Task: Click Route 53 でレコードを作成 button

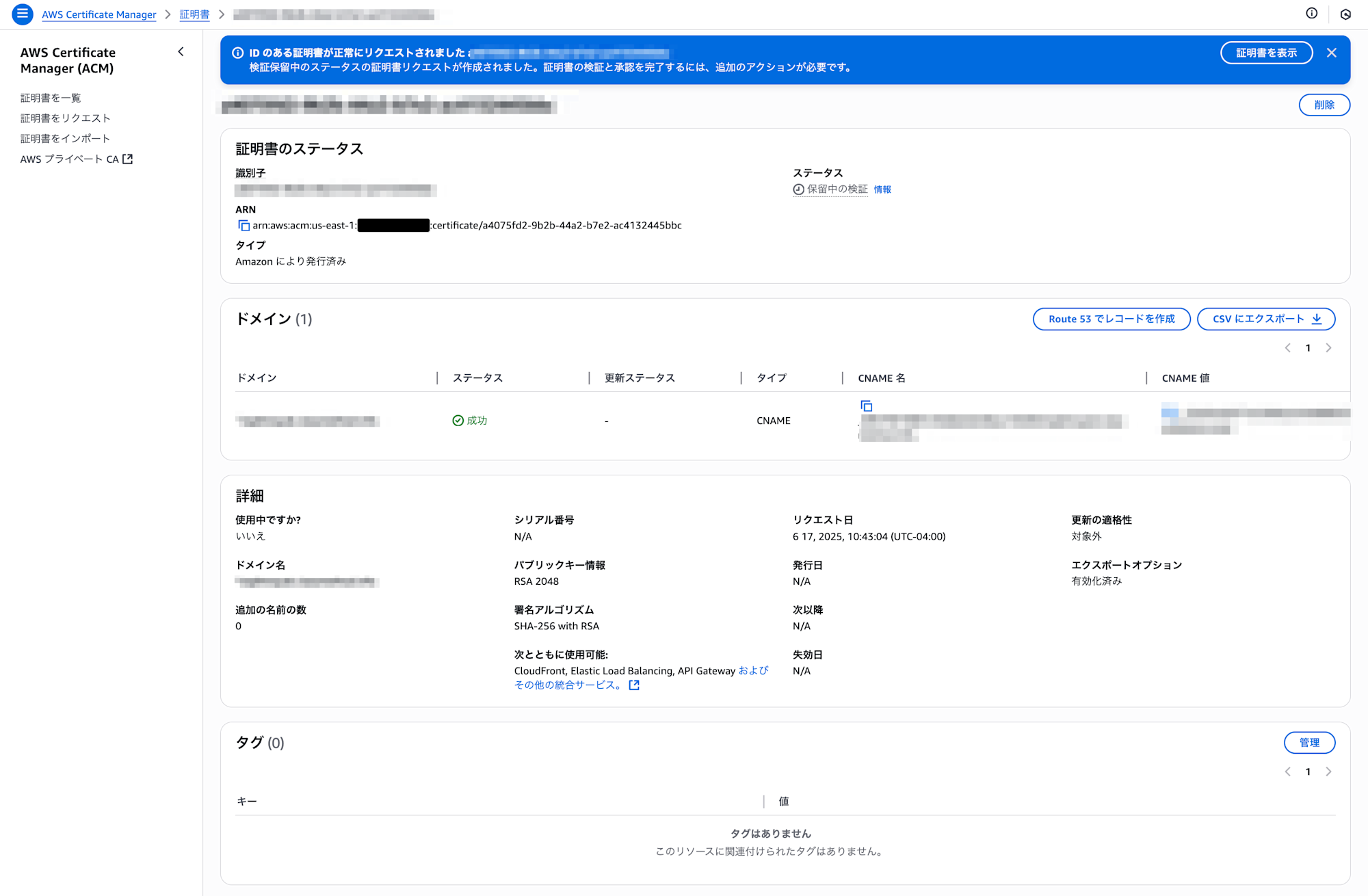Action: (1111, 319)
